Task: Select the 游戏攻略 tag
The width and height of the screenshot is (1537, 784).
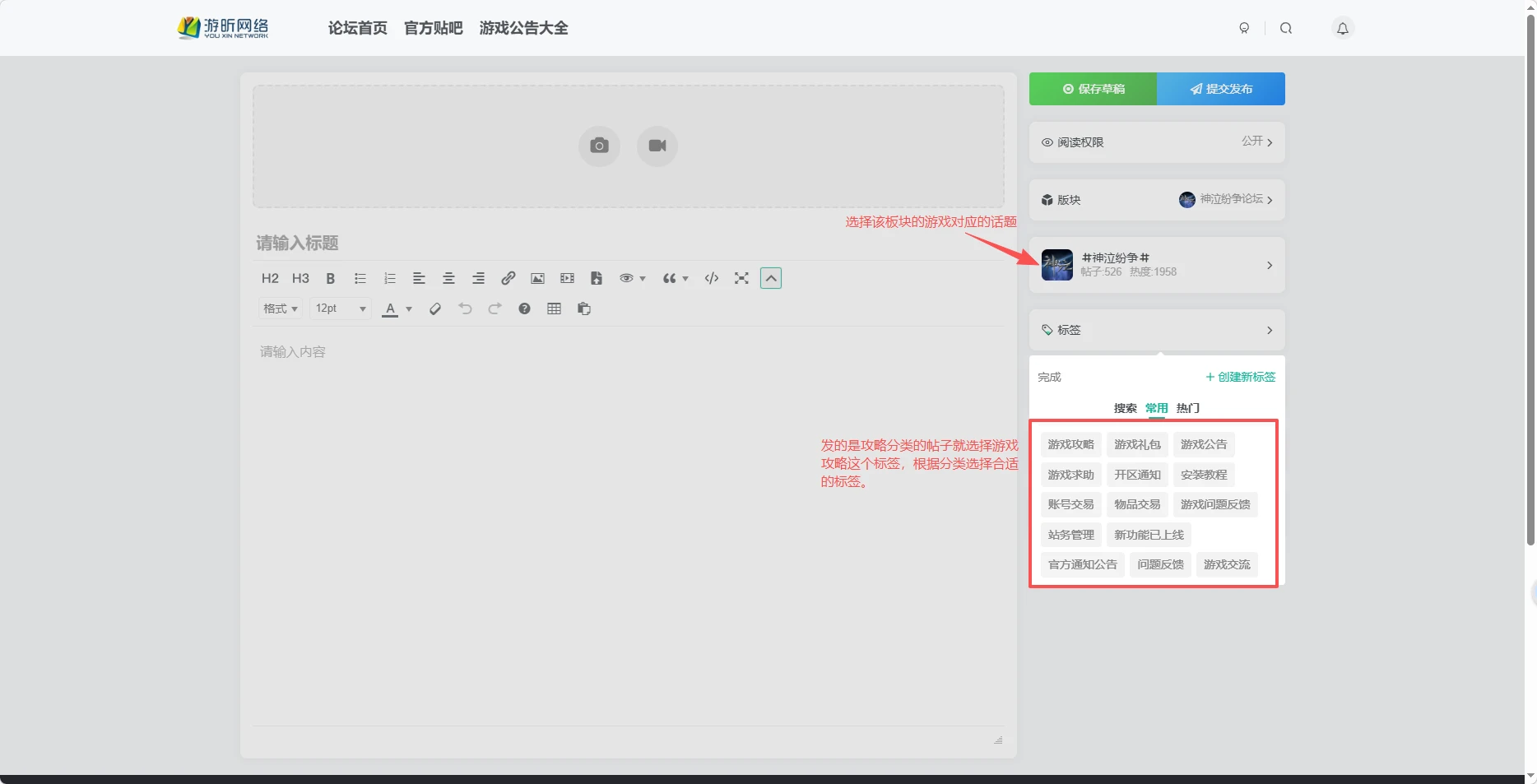Action: tap(1070, 444)
